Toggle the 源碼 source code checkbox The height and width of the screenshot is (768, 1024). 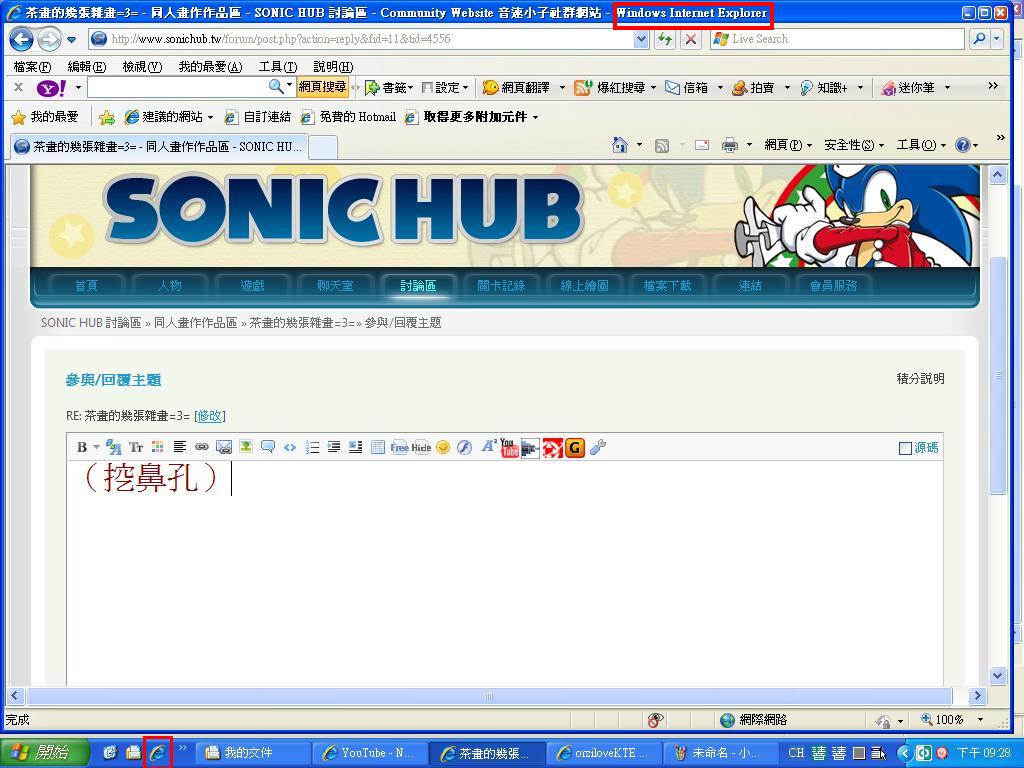tap(905, 448)
